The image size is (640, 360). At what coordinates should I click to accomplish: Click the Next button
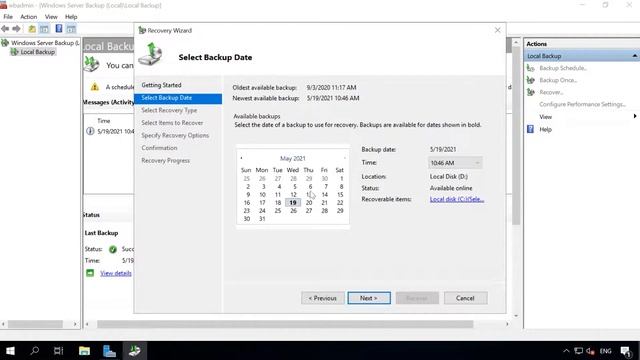click(x=369, y=298)
